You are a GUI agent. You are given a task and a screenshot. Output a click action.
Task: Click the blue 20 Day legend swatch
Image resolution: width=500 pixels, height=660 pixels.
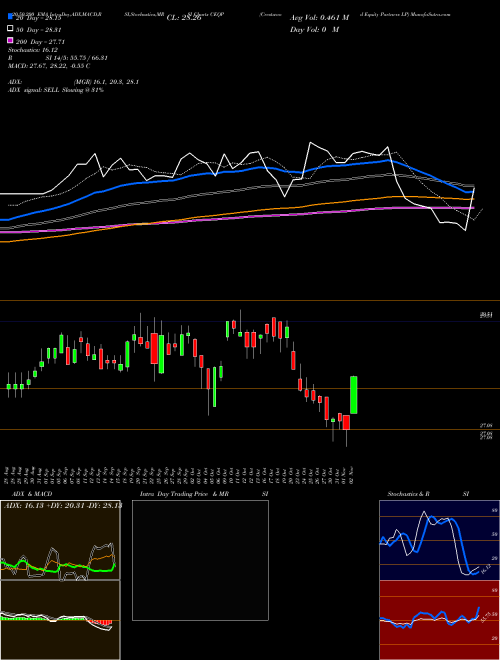pyautogui.click(x=10, y=17)
